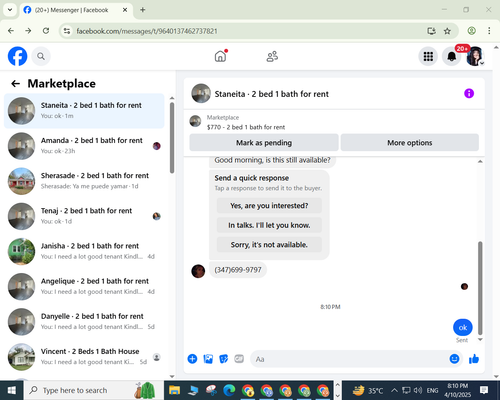Send quick reply 'Sorry, it's not available.'
This screenshot has width=500, height=400.
pos(269,245)
